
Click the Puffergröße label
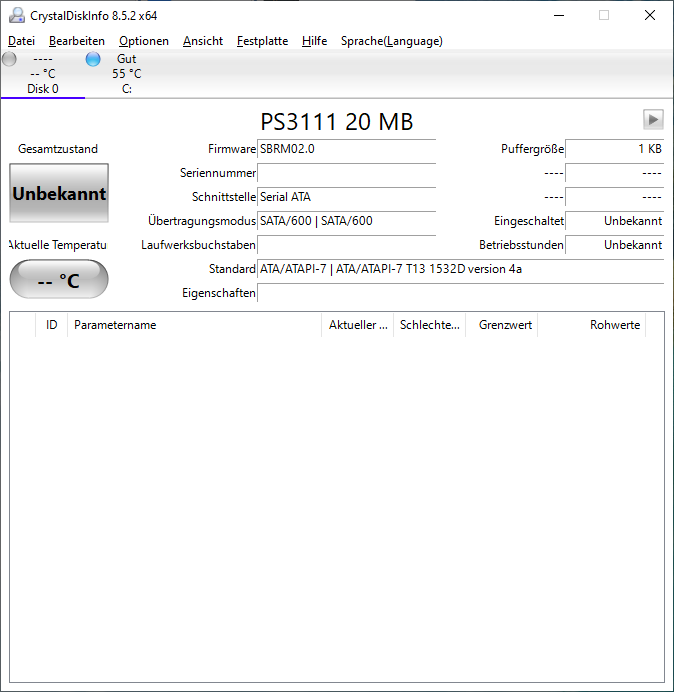tap(532, 149)
